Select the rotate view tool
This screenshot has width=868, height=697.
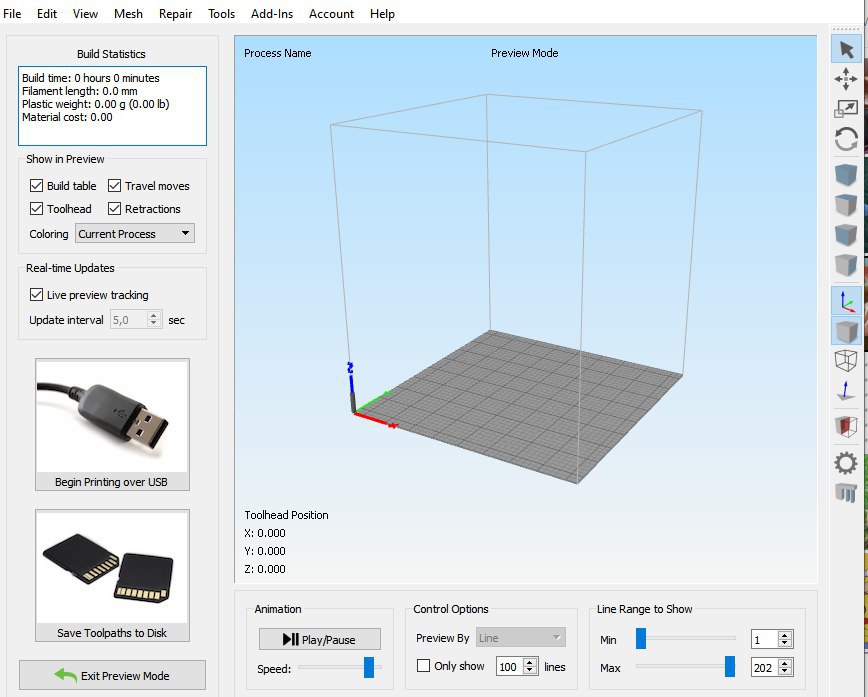[846, 138]
